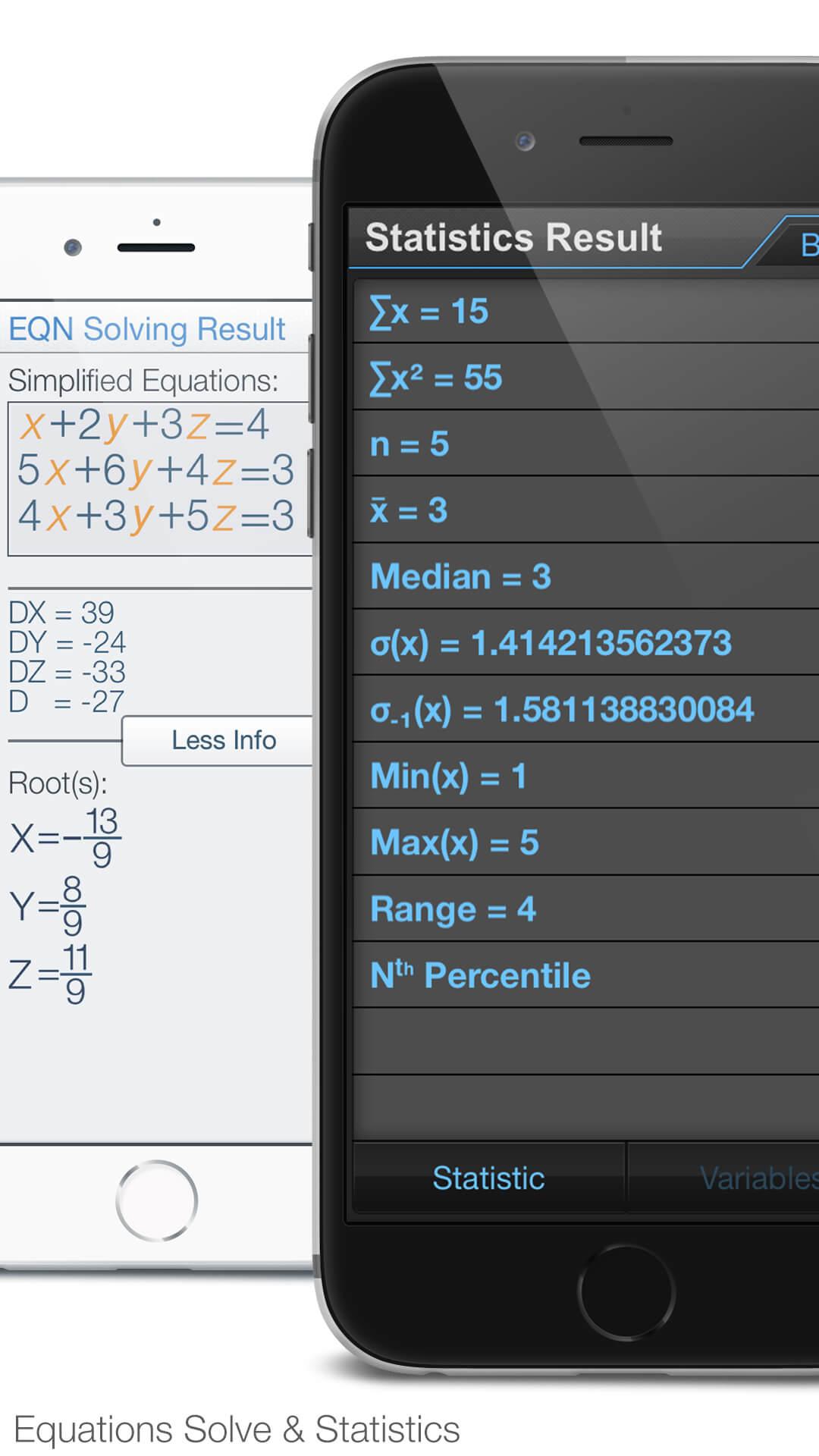Tap the EQN Solving Result title

(146, 329)
